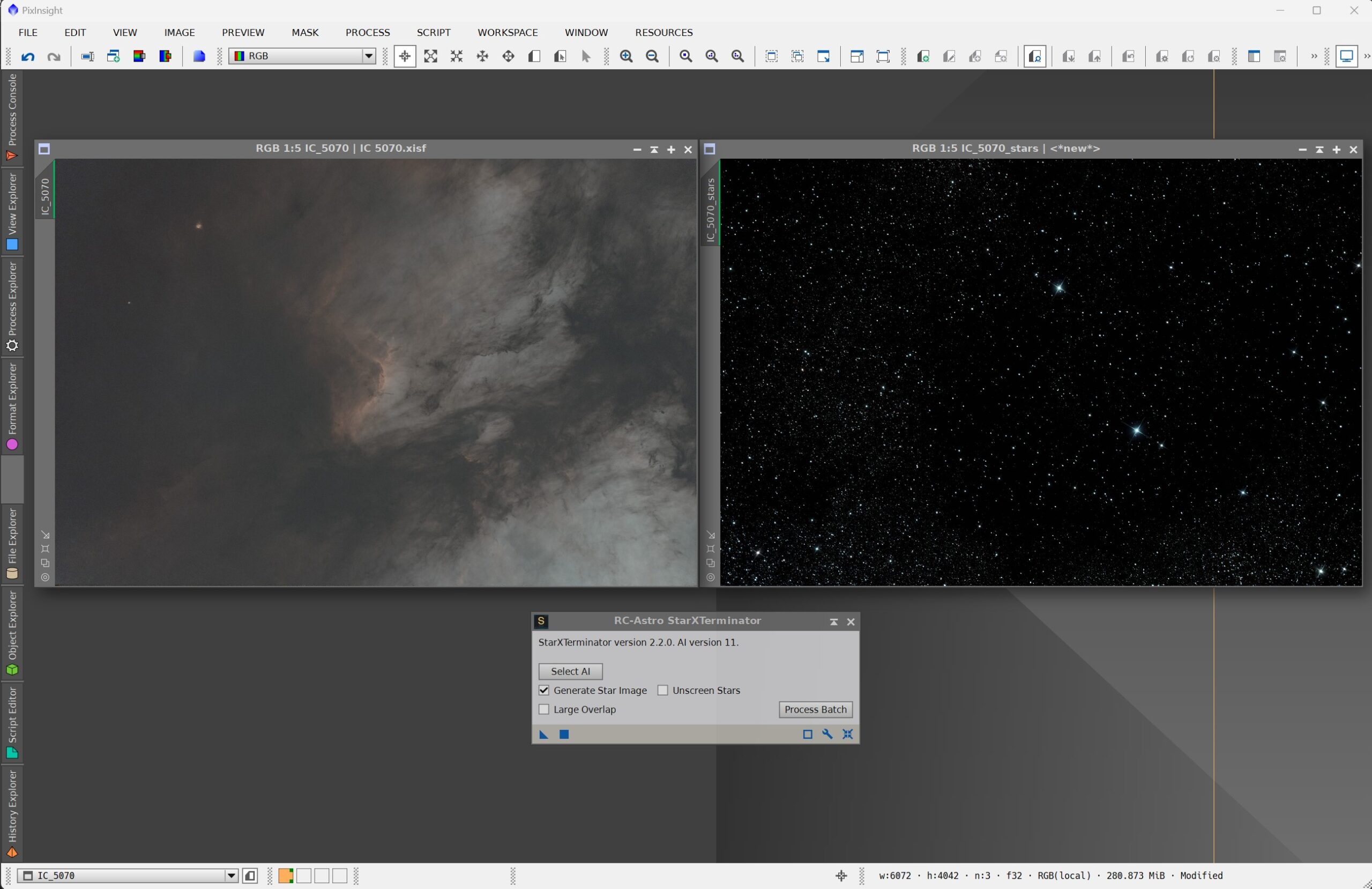Select the inward-arrows zoom out tool
The width and height of the screenshot is (1372, 889).
click(x=457, y=56)
